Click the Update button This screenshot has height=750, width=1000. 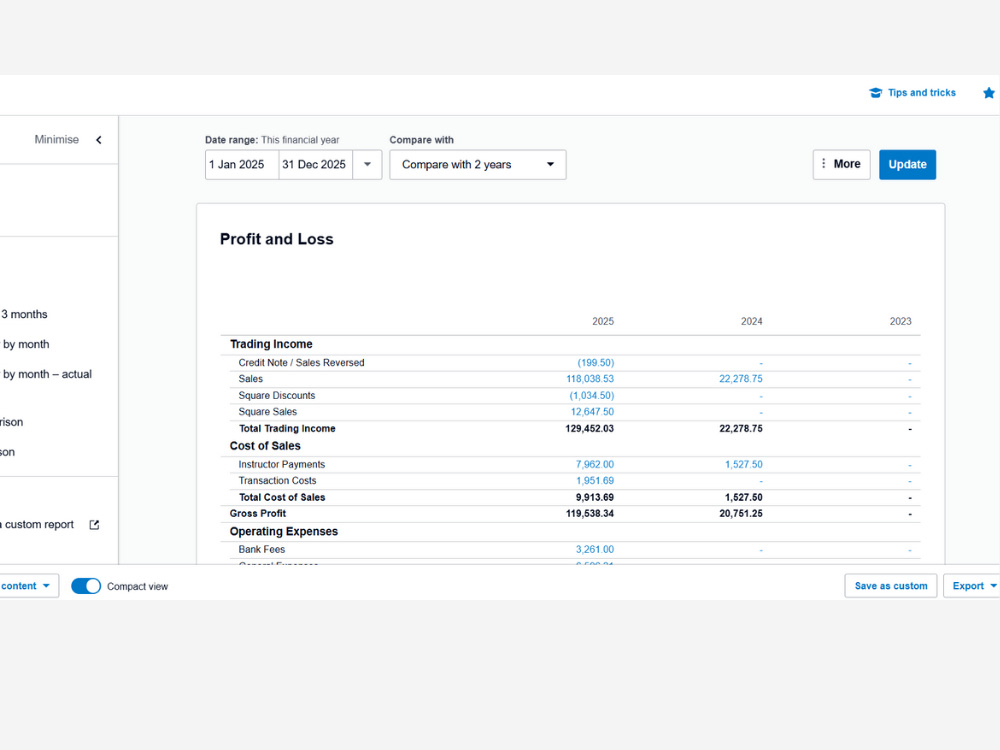pyautogui.click(x=907, y=165)
